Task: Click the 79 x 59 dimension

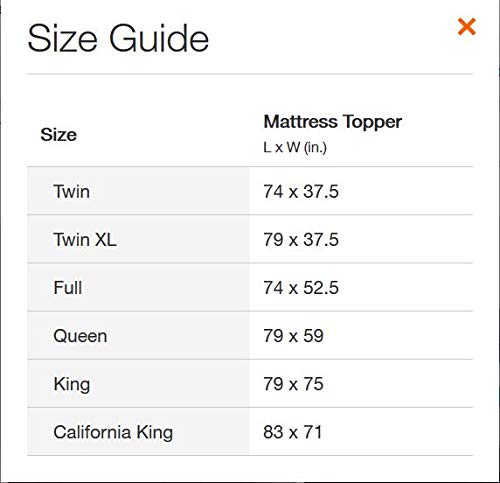Action: (293, 336)
